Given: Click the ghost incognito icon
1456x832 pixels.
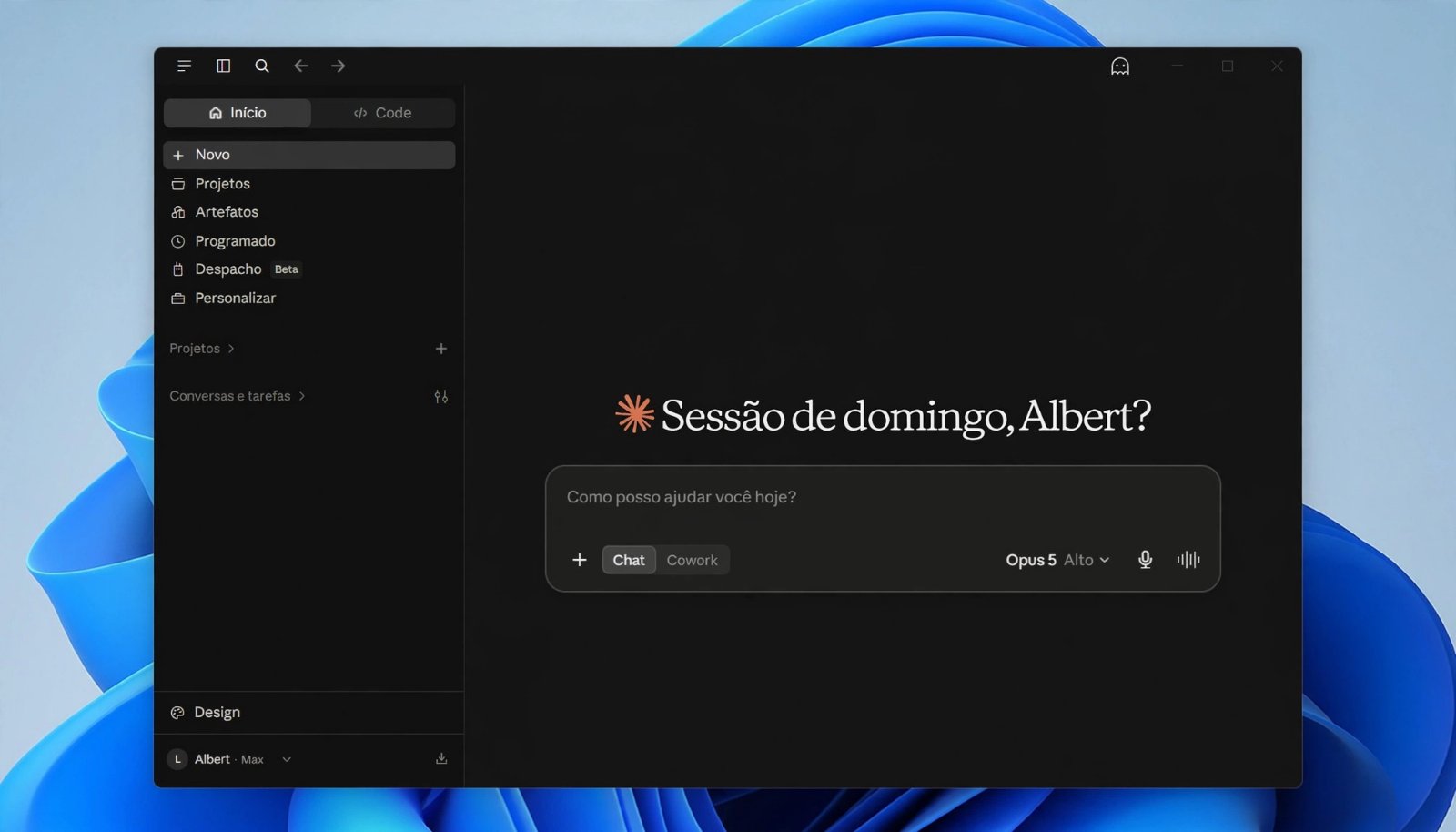Looking at the screenshot, I should [1120, 66].
